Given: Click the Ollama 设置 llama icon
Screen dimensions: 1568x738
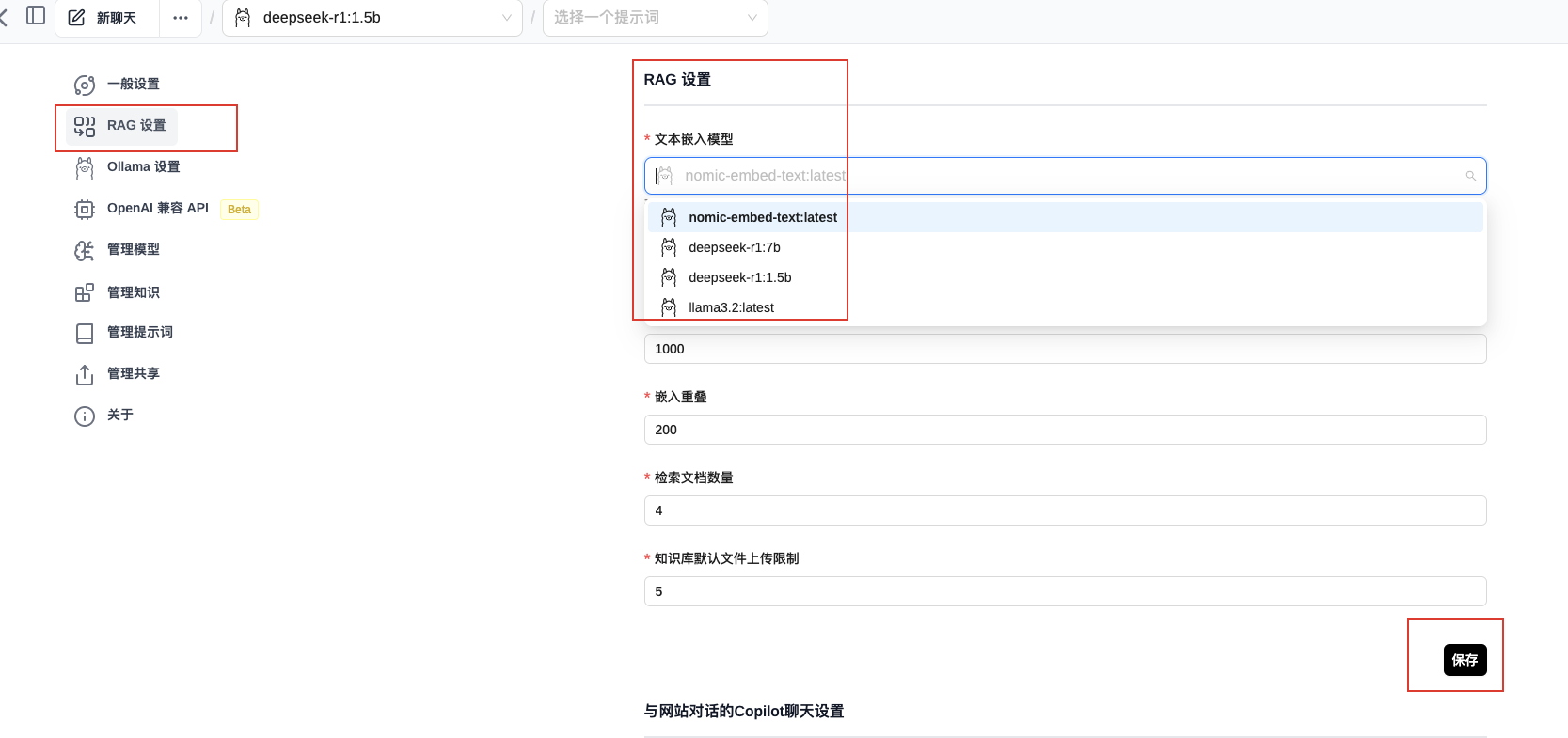Looking at the screenshot, I should click(x=85, y=167).
